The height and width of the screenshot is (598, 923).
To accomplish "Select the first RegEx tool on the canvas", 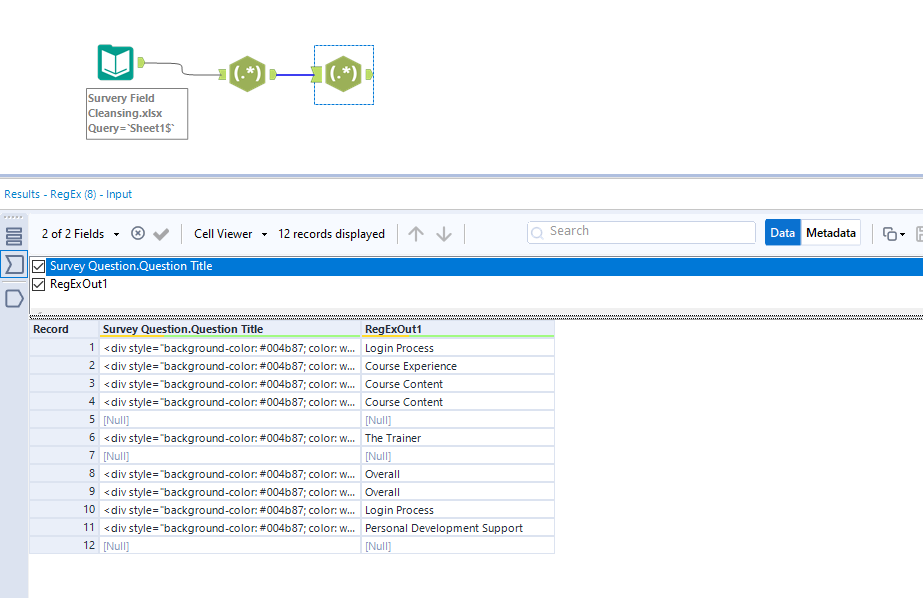I will [248, 73].
